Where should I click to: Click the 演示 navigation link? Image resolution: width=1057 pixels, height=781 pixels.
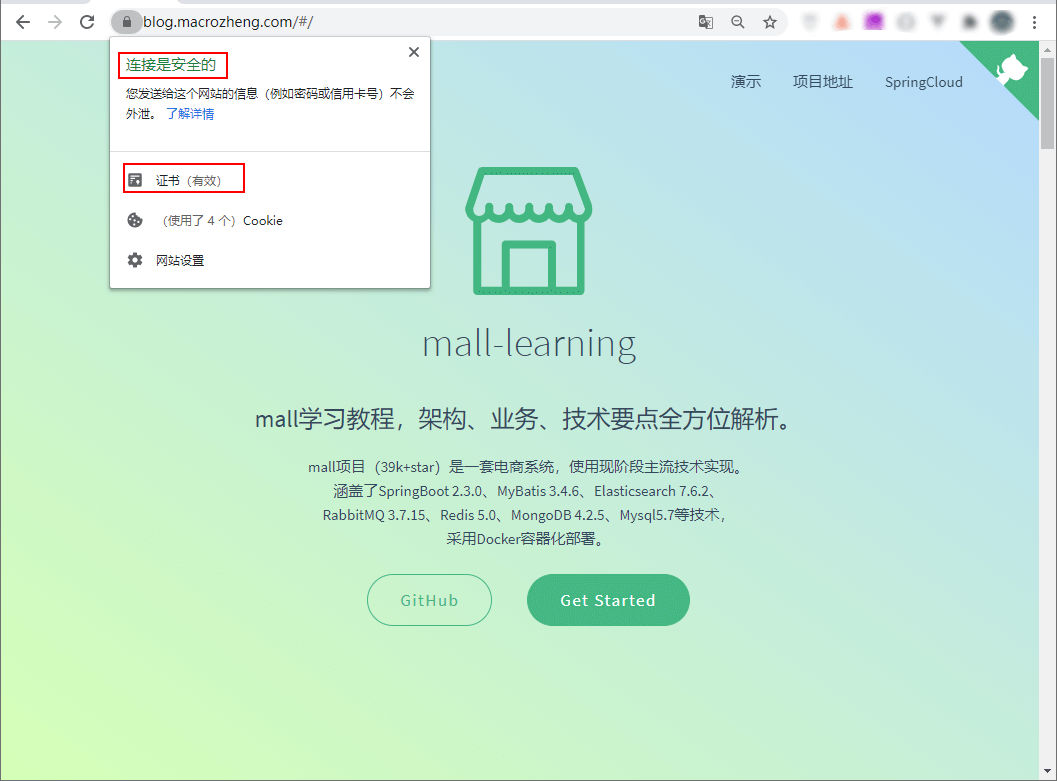click(746, 82)
